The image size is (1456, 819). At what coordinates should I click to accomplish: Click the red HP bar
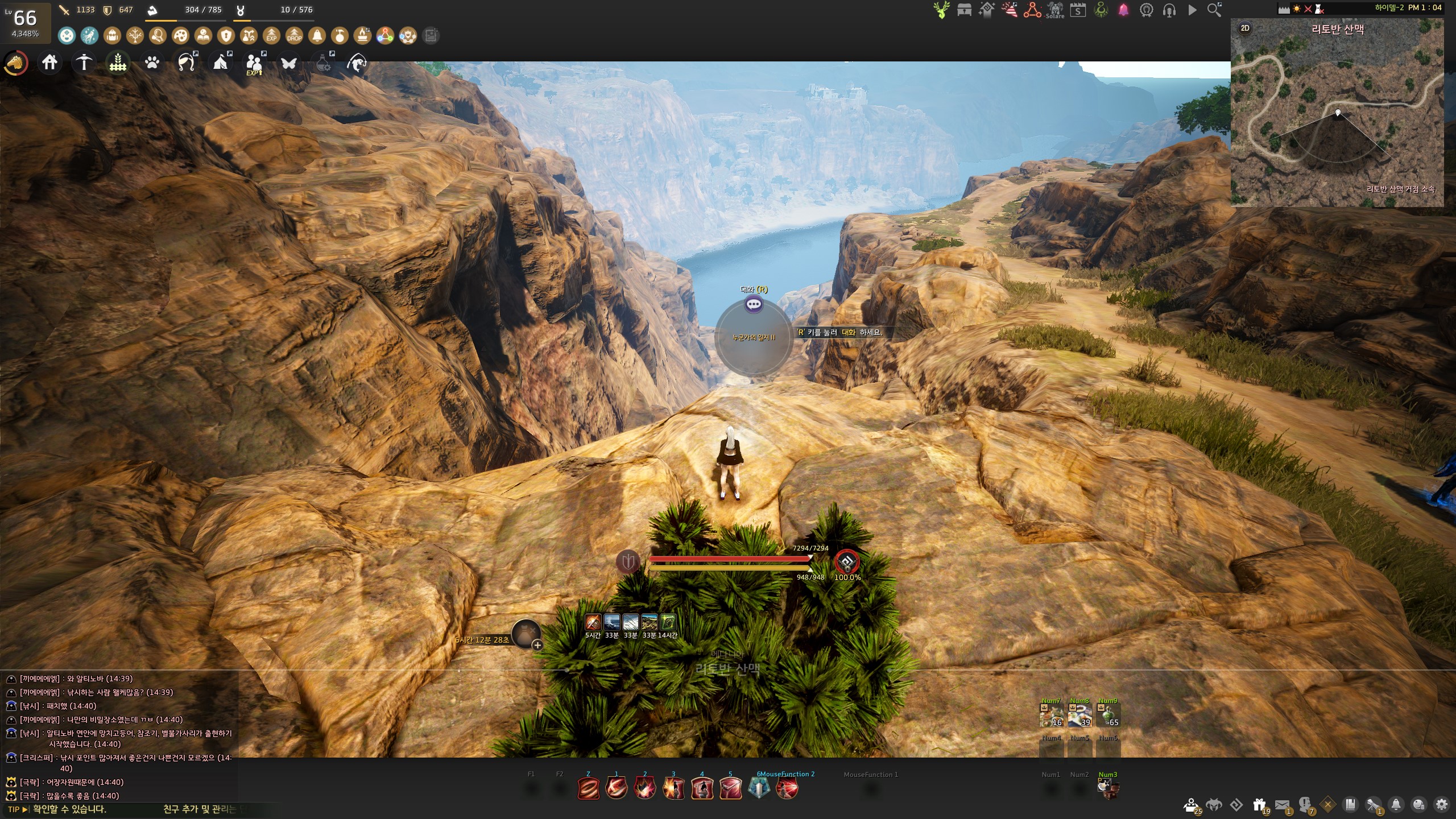730,559
